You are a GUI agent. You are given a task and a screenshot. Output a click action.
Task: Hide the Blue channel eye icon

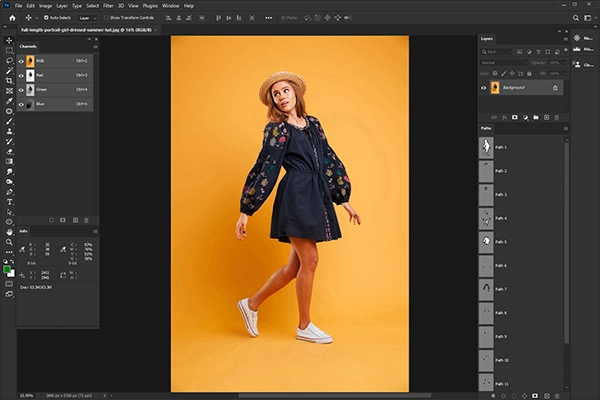21,104
